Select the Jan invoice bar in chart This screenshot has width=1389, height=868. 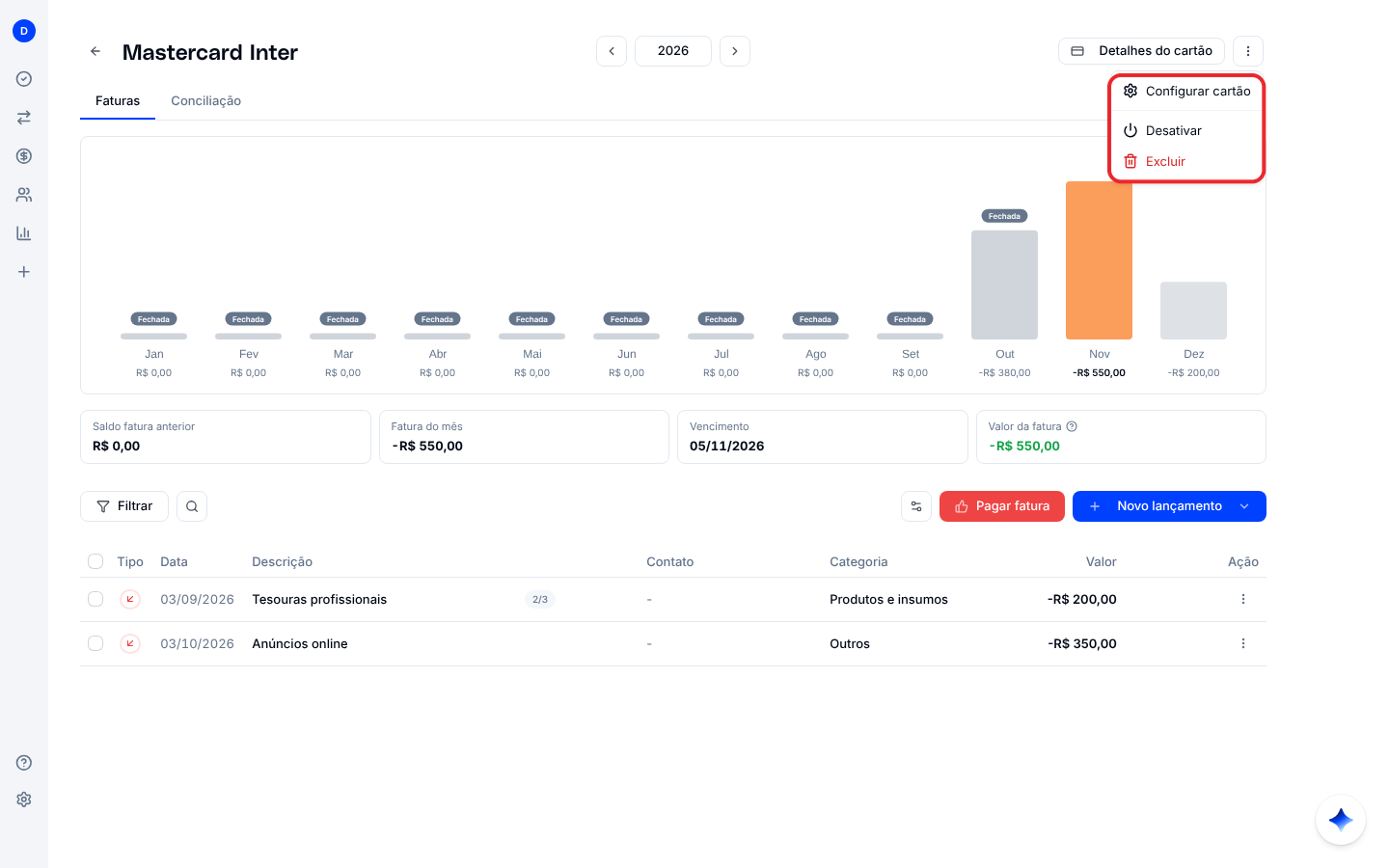[x=153, y=337]
